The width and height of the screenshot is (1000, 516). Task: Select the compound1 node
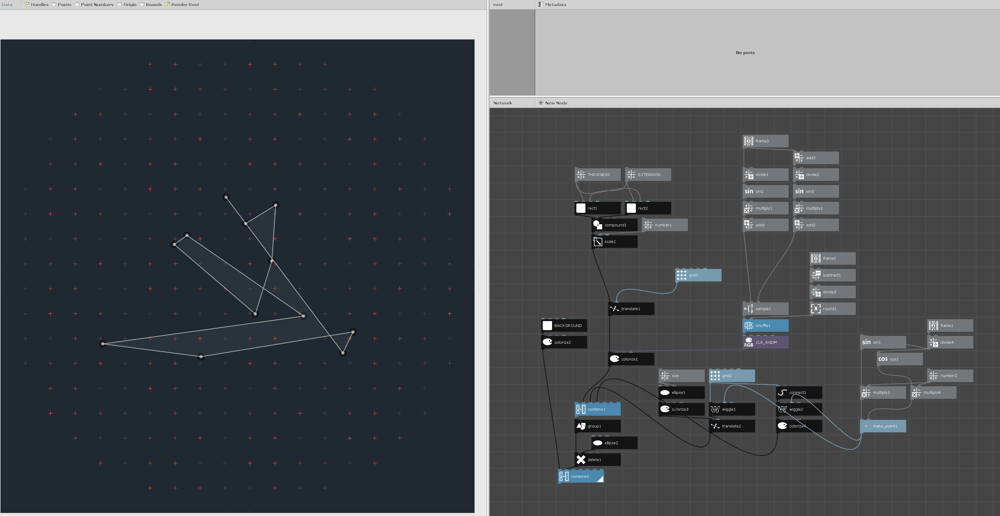tap(614, 225)
